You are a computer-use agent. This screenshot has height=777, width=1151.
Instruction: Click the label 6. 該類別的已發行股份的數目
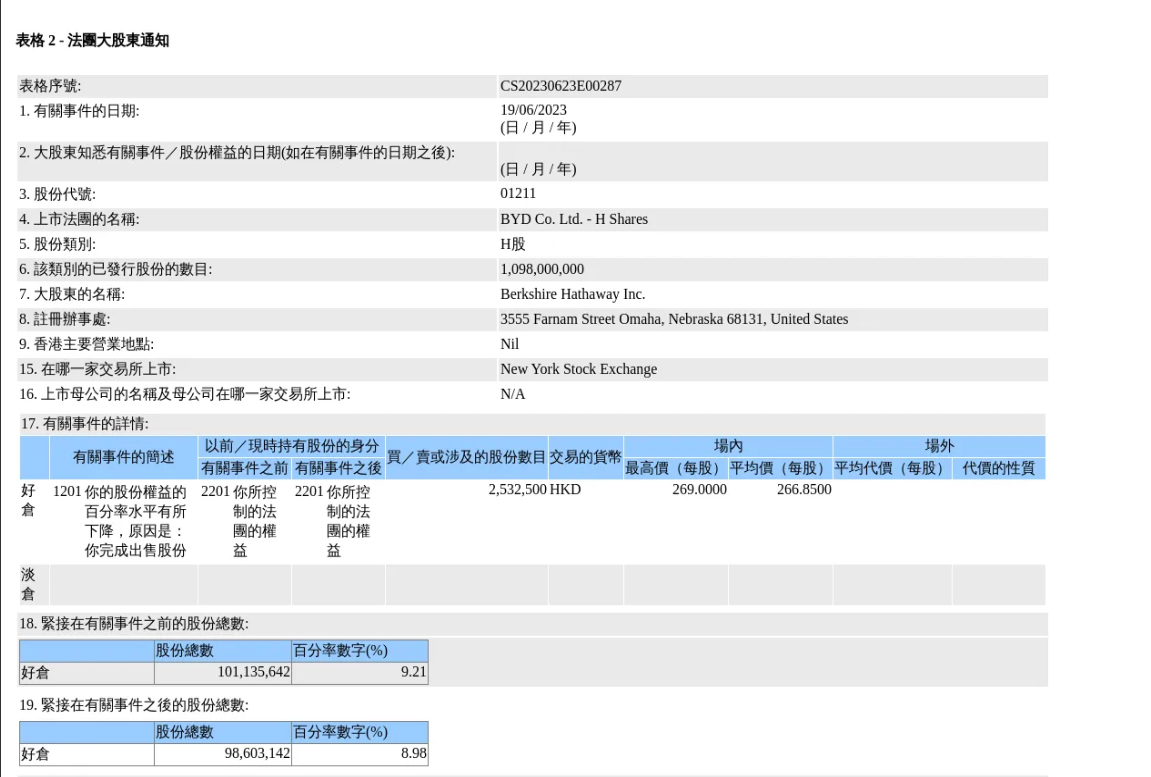click(115, 269)
